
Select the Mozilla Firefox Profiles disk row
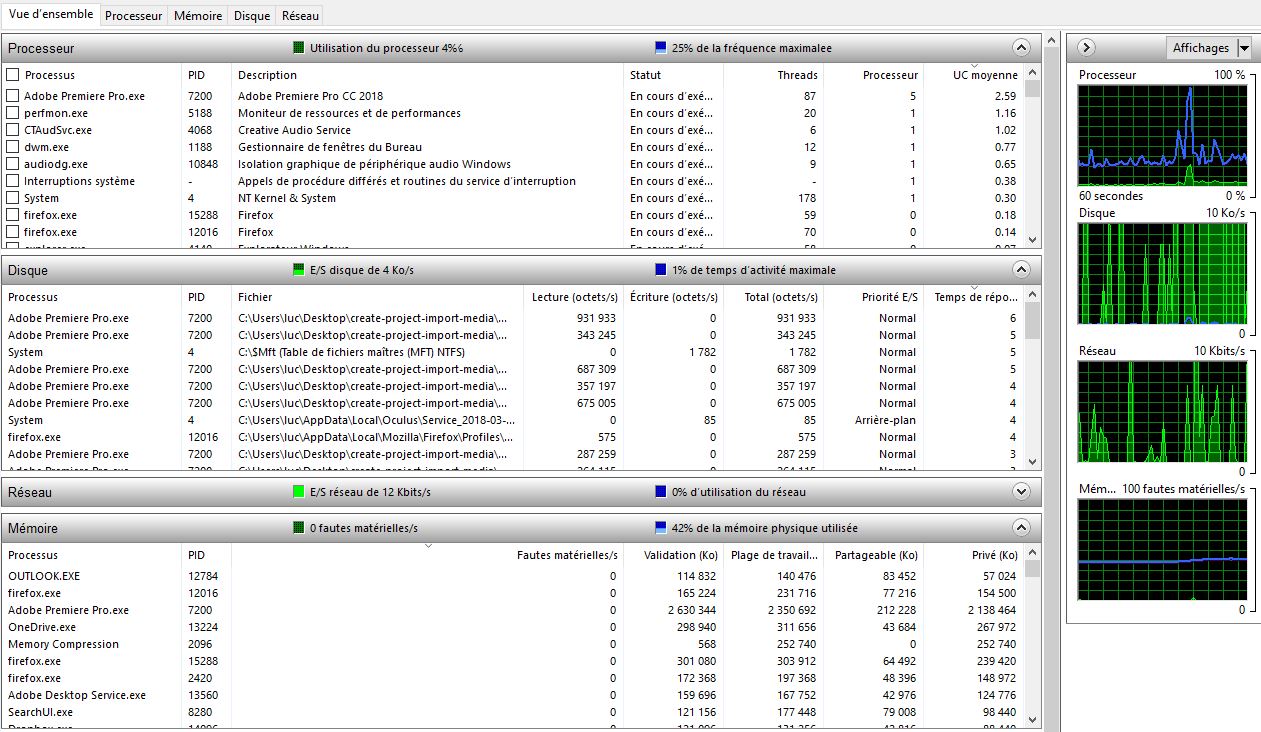(514, 437)
